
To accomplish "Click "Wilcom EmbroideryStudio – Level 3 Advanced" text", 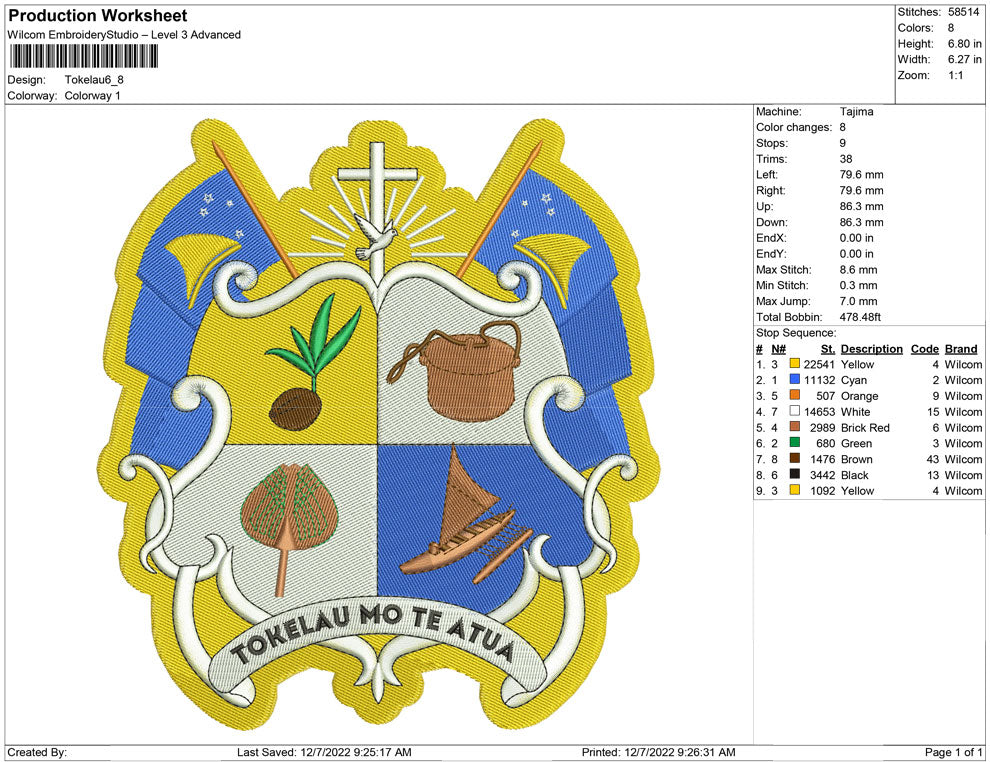I will pos(124,35).
